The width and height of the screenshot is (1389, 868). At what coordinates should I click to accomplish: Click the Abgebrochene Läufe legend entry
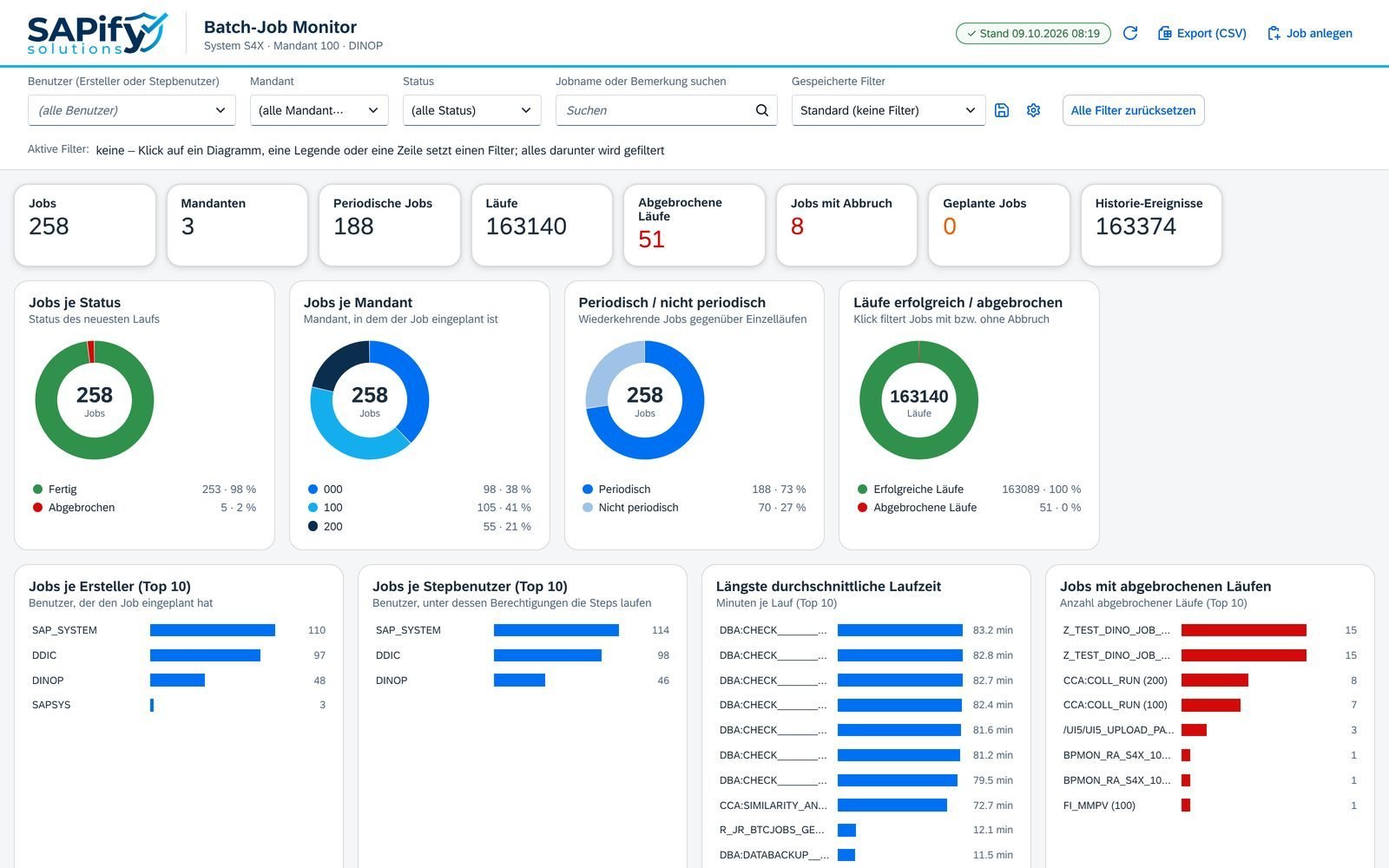[x=969, y=508]
